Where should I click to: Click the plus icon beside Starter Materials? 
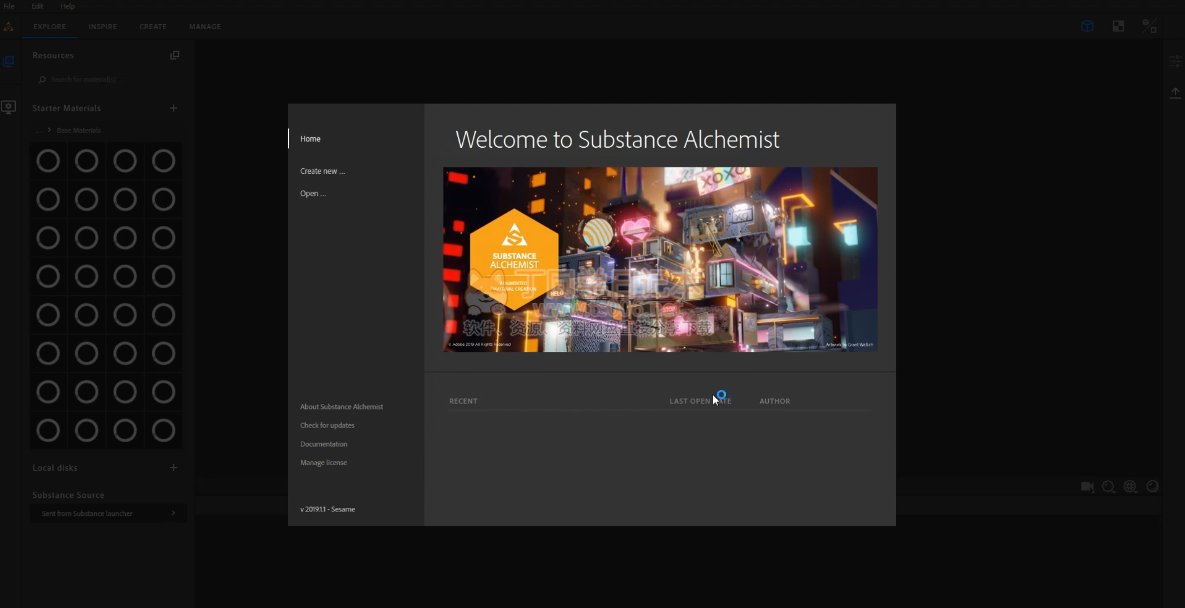point(173,108)
